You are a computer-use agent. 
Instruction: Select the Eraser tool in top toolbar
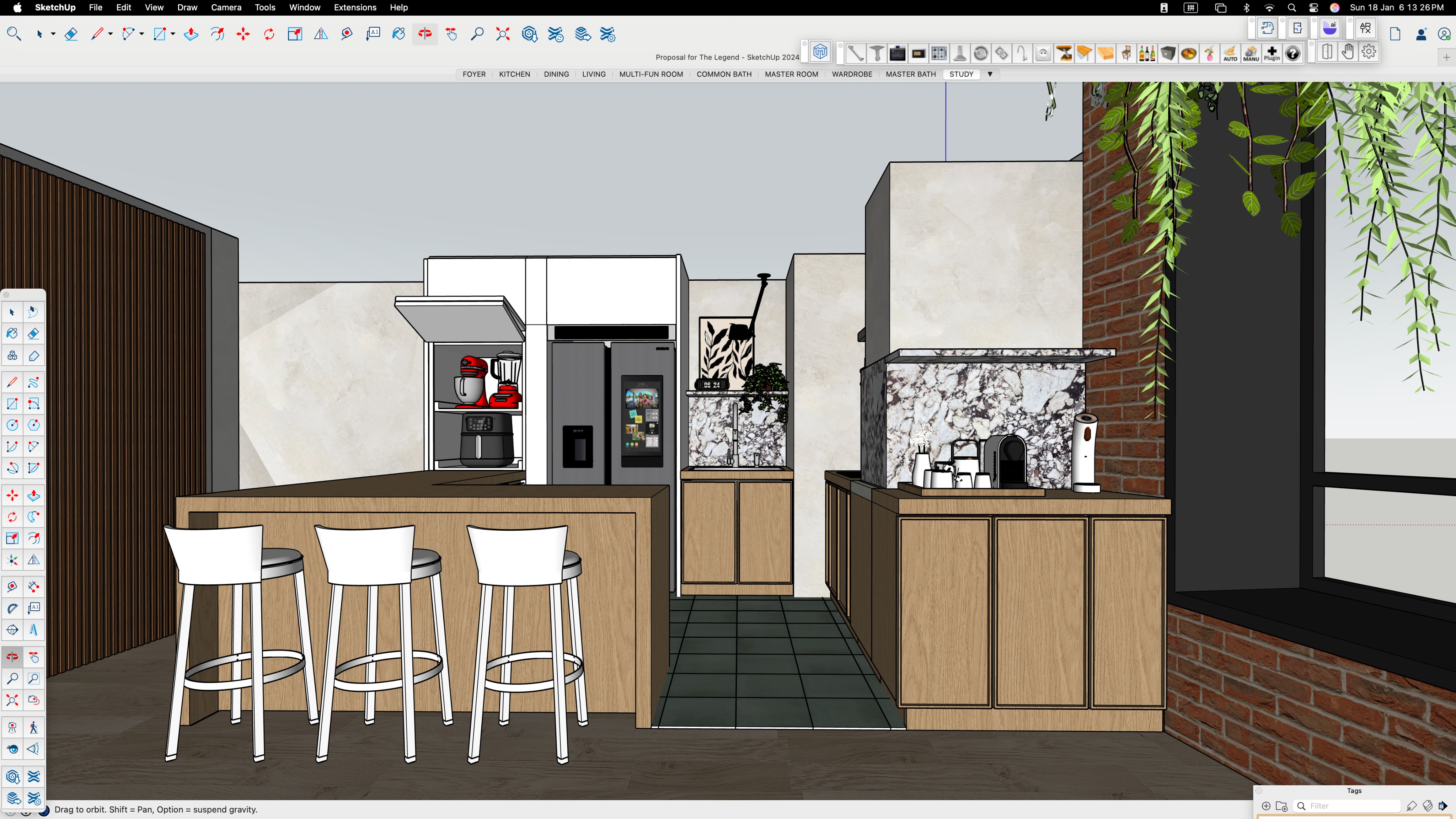click(71, 34)
